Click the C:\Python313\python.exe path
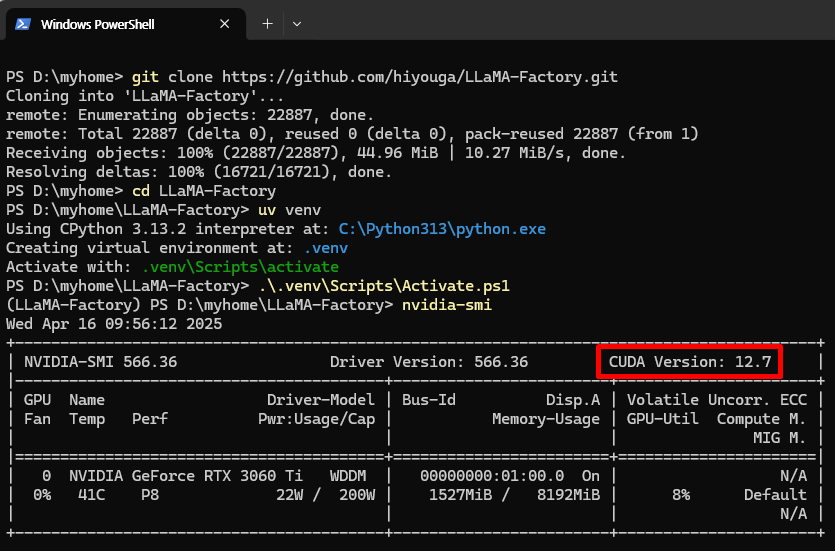Viewport: 835px width, 551px height. click(442, 229)
